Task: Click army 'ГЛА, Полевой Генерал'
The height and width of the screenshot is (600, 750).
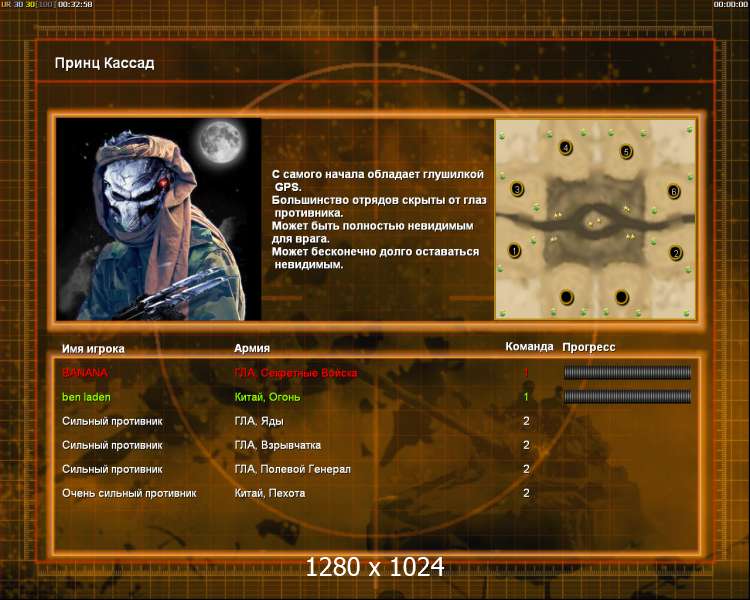Action: [292, 469]
